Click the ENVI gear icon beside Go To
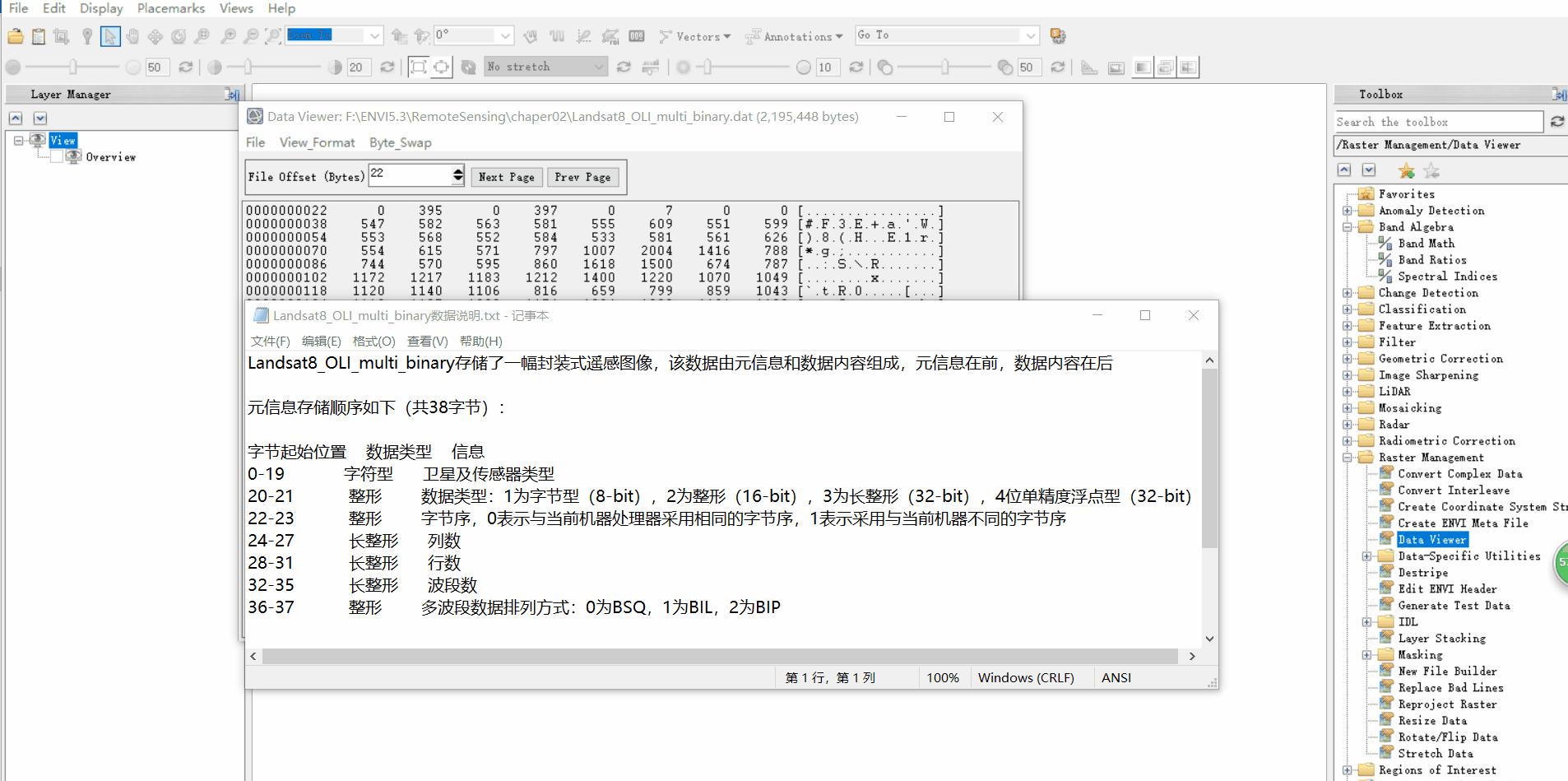1568x781 pixels. [1058, 36]
